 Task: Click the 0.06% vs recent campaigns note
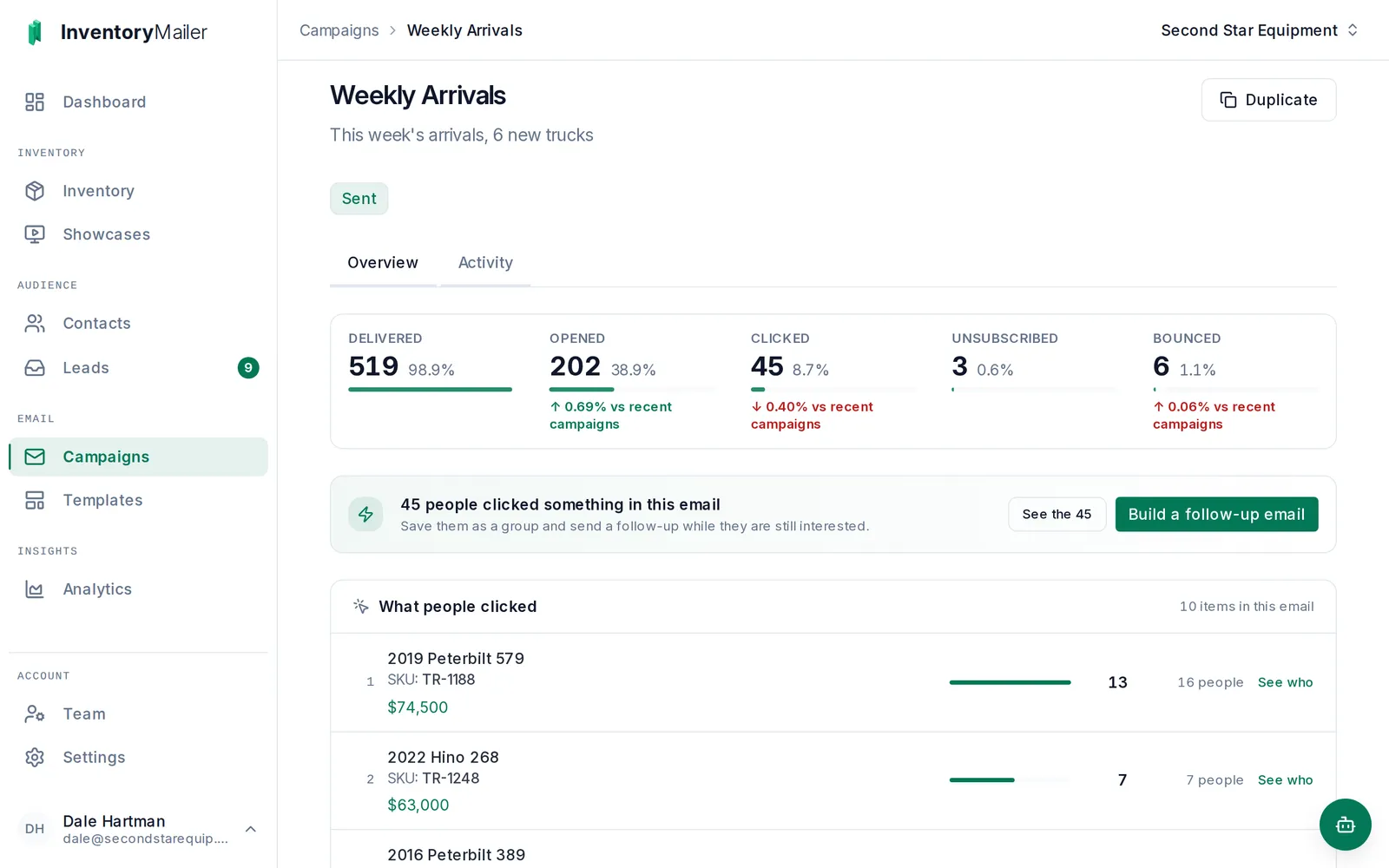pos(1215,416)
